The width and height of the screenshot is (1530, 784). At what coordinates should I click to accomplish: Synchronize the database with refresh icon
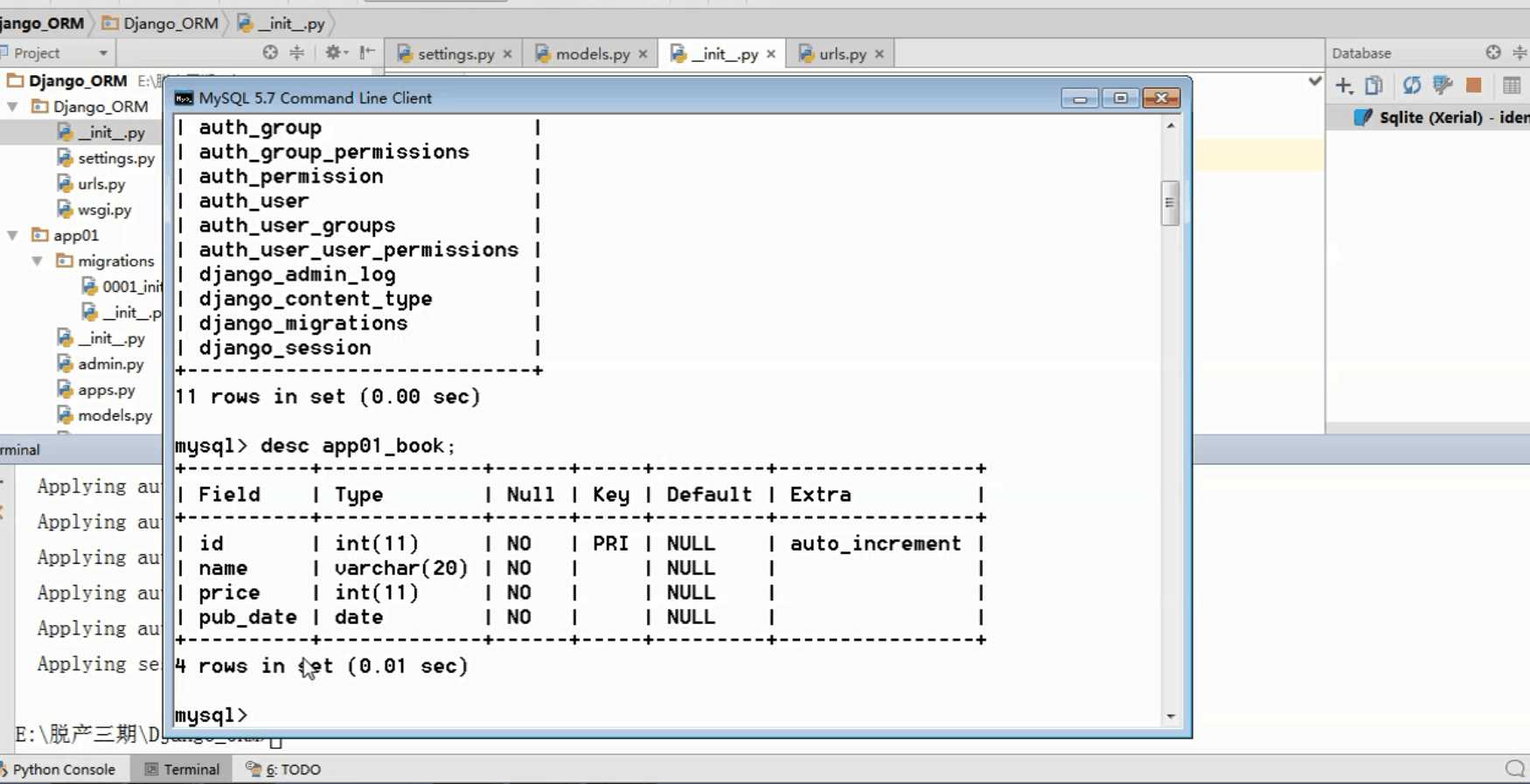pos(1411,85)
